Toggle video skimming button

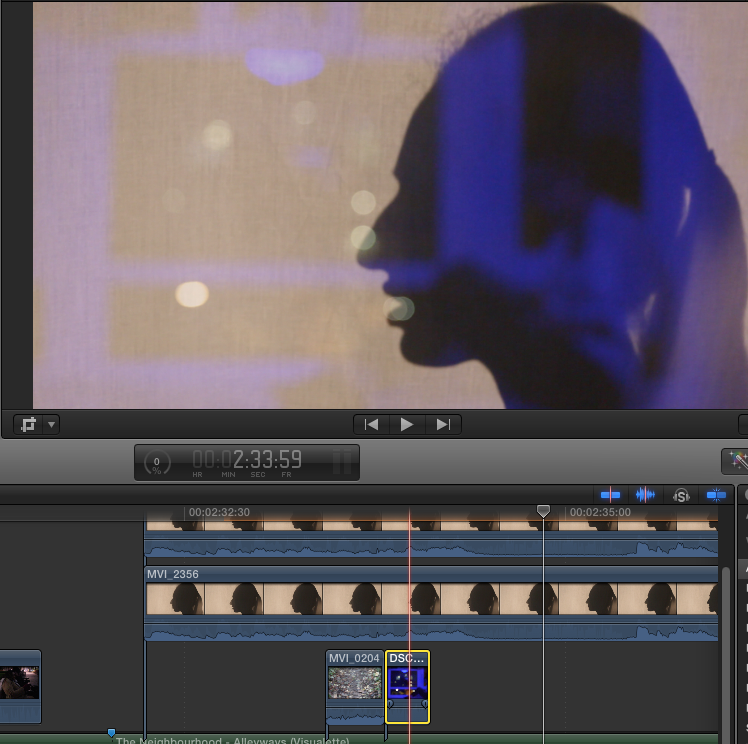click(610, 495)
